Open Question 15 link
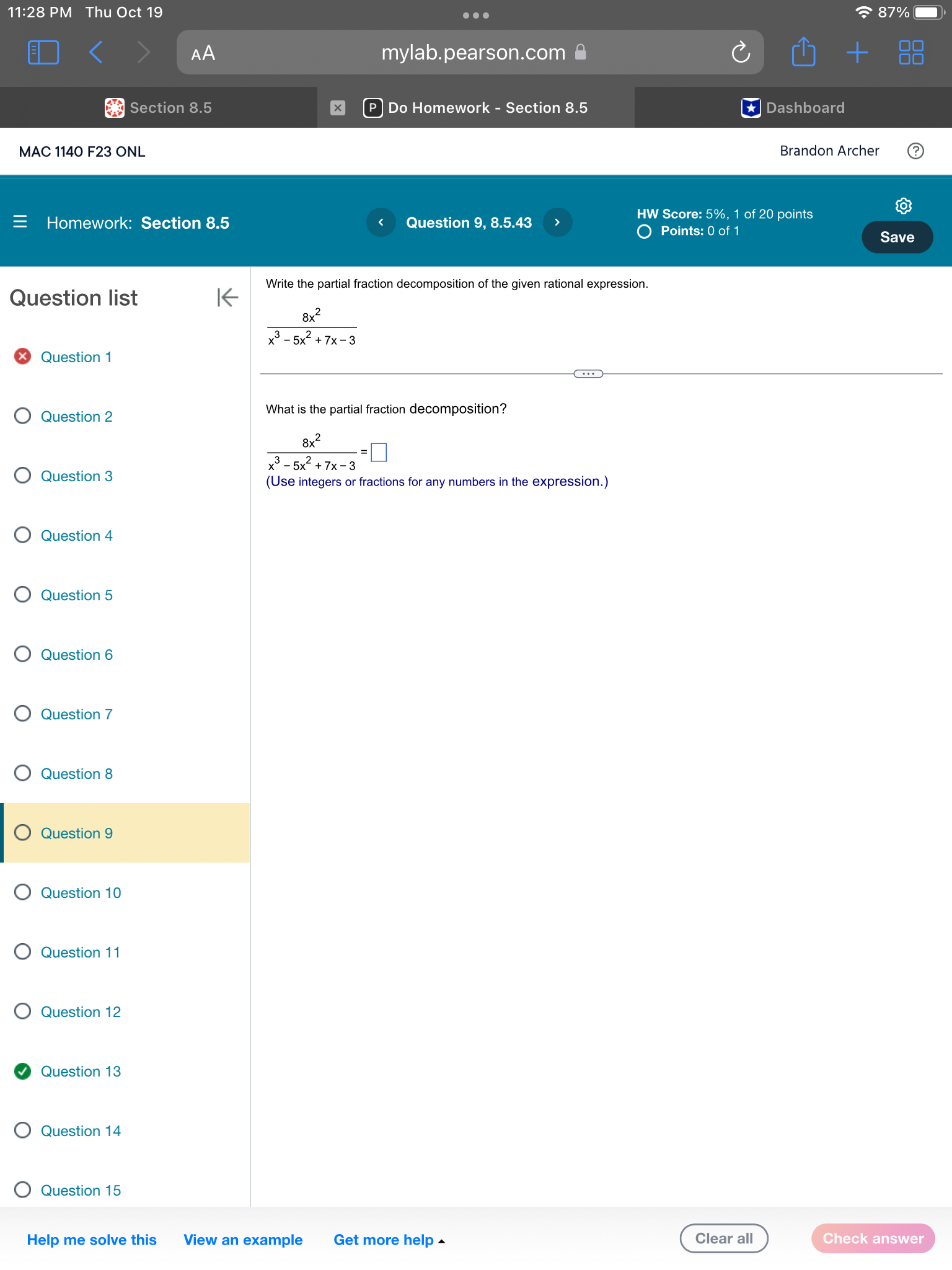The width and height of the screenshot is (952, 1270). click(x=81, y=1191)
